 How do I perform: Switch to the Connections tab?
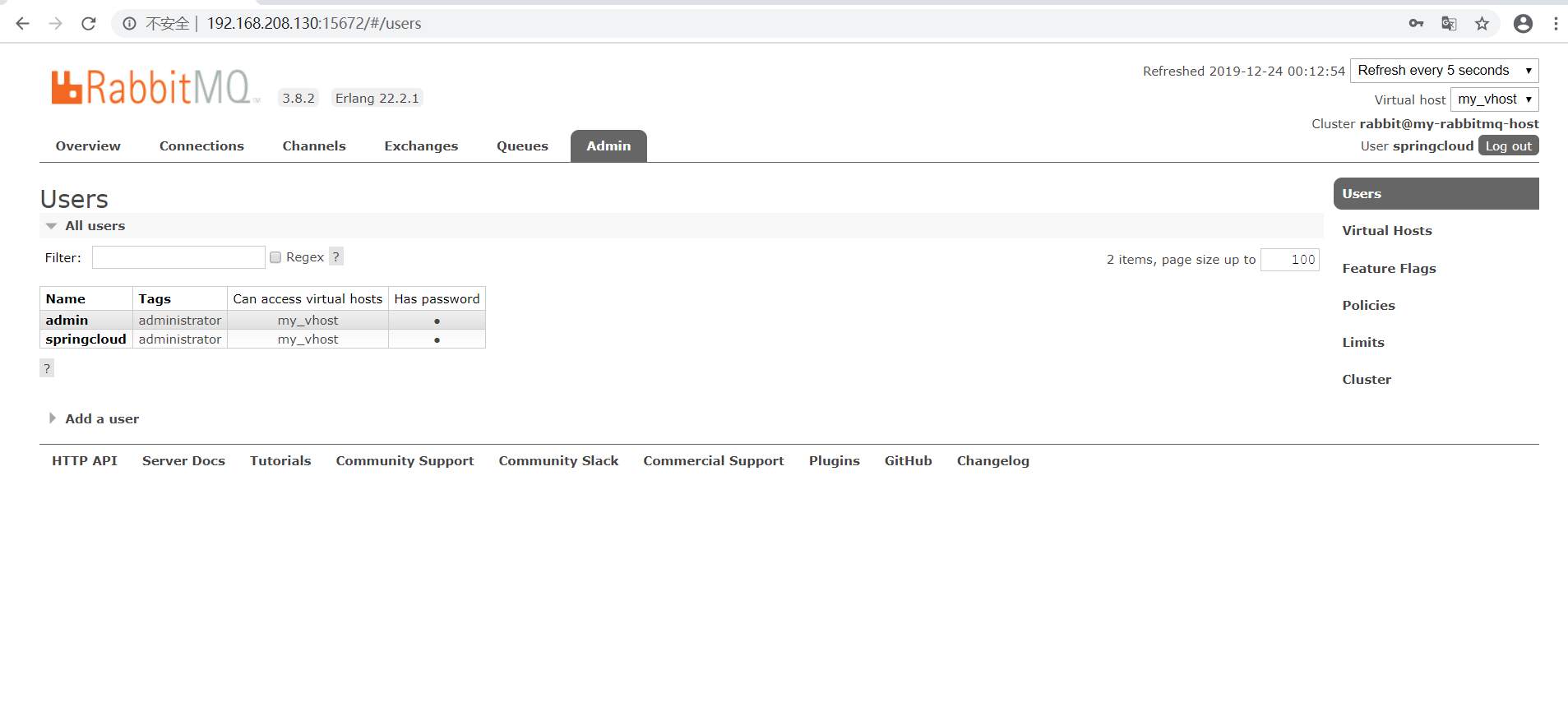(201, 146)
